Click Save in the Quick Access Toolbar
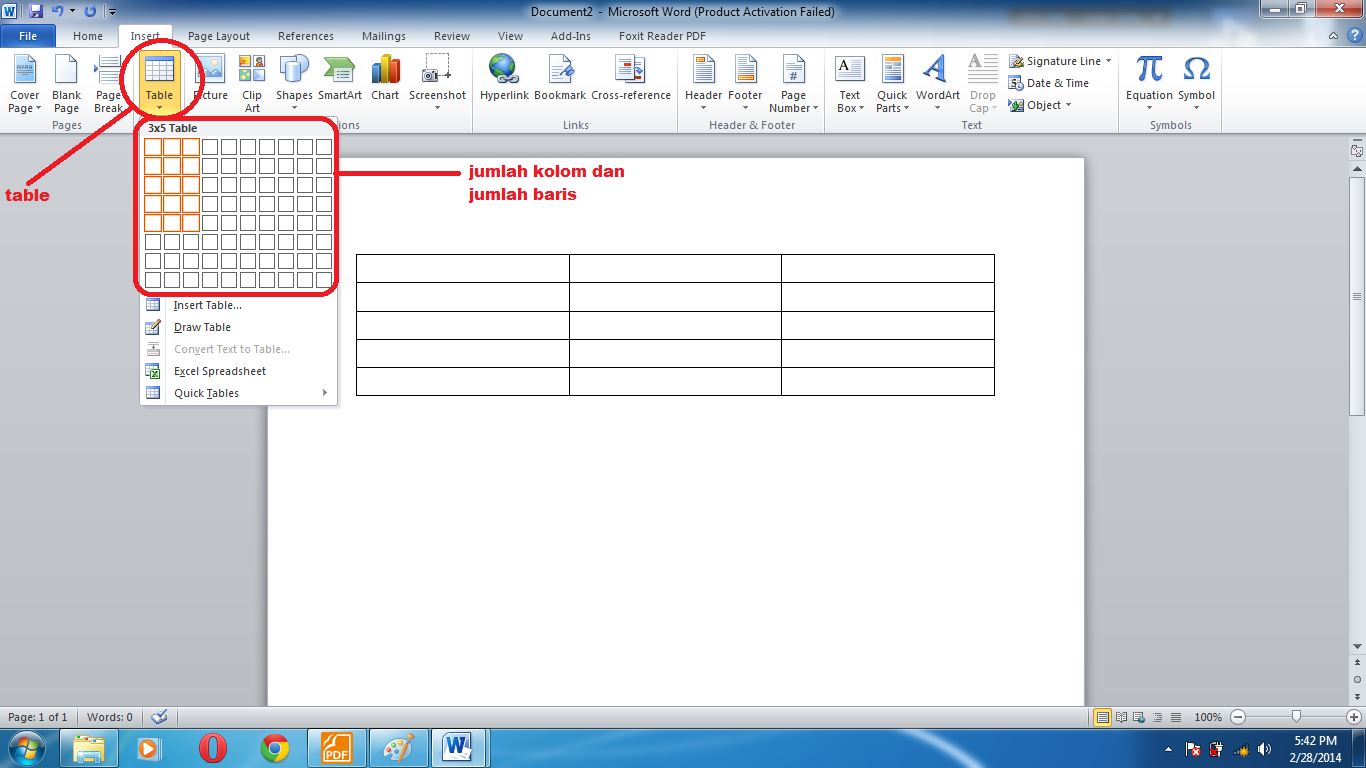 coord(36,11)
